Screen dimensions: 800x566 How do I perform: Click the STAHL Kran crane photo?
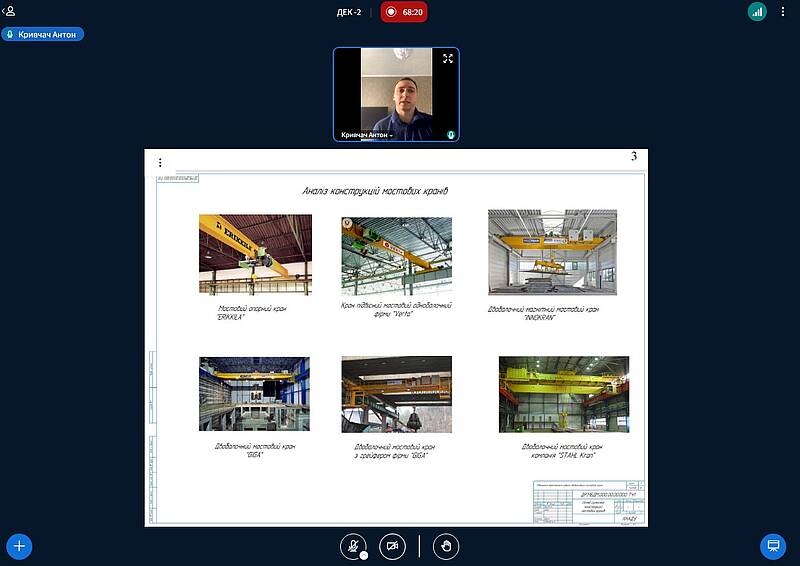[x=563, y=394]
